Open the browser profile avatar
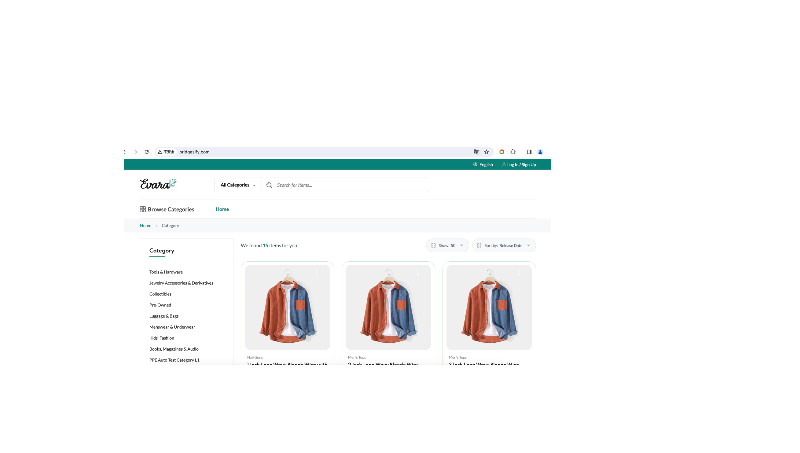Screen dimensions: 800x453 coord(540,152)
